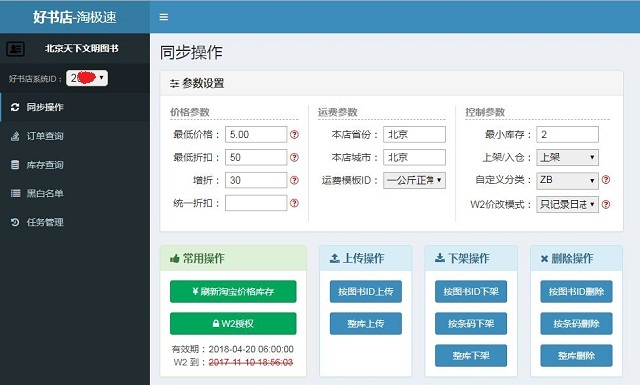The image size is (640, 385).
Task: Click the X icon in 删除操作 header
Action: click(x=544, y=258)
